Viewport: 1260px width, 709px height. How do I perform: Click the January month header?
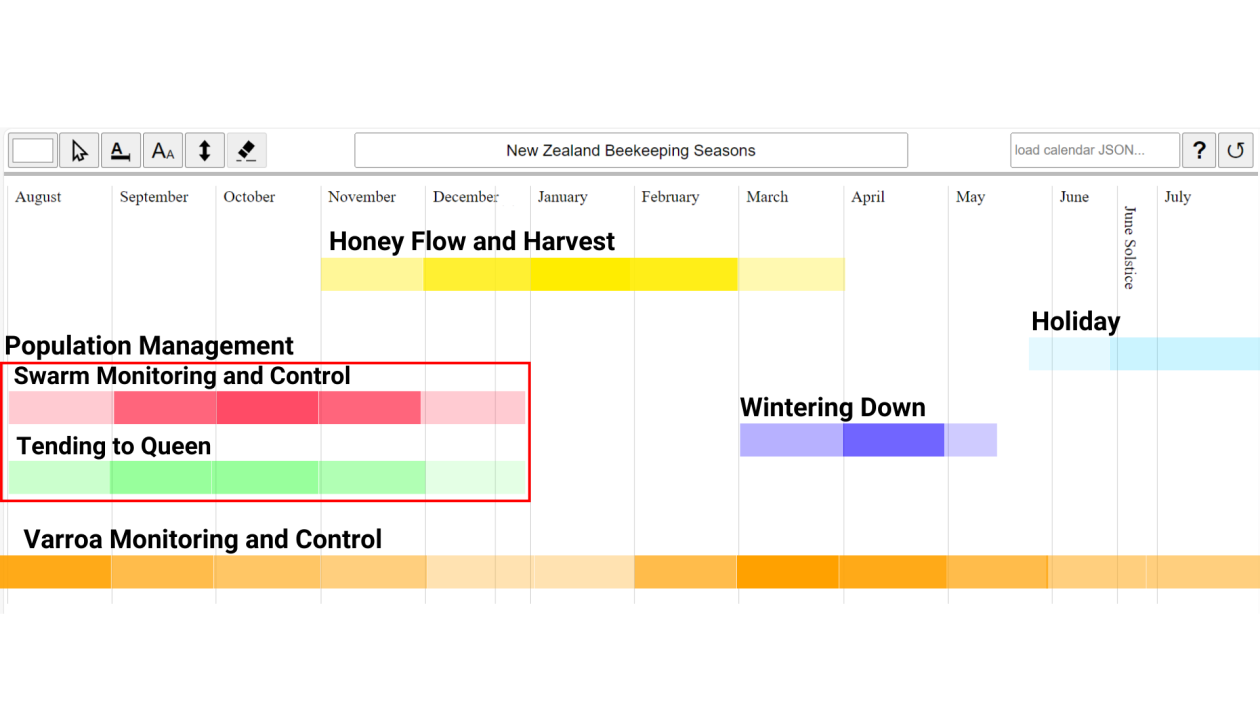tap(562, 197)
